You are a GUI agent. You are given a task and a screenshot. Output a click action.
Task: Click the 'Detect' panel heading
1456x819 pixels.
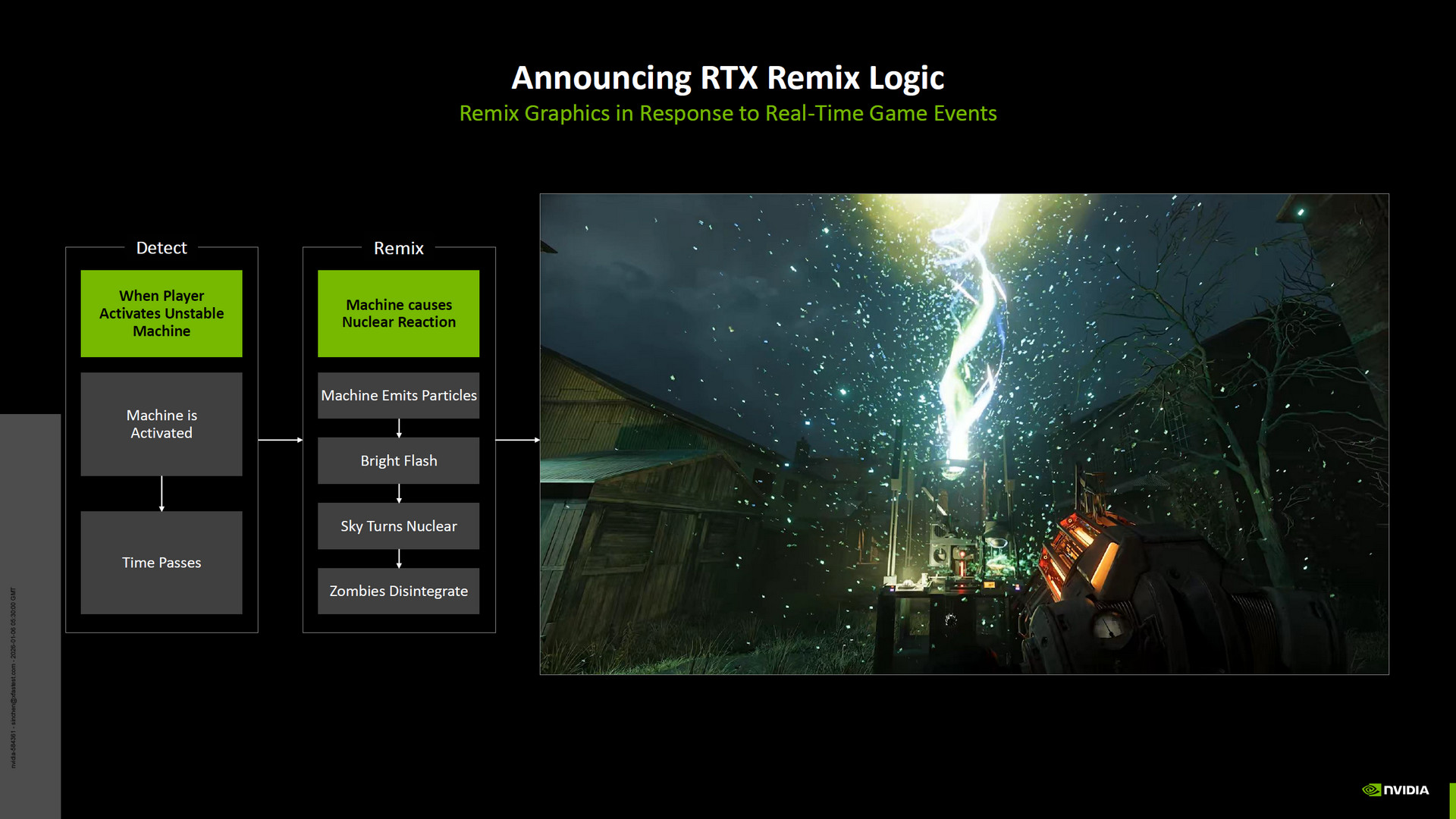click(x=162, y=248)
